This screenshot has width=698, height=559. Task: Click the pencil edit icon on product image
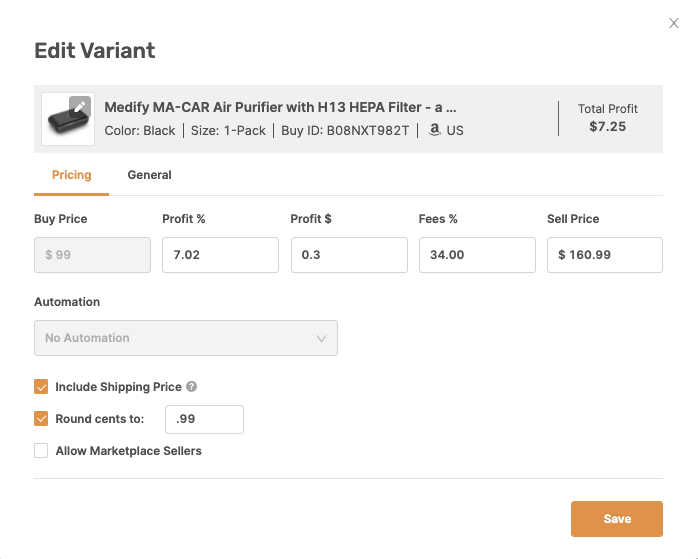(x=80, y=107)
